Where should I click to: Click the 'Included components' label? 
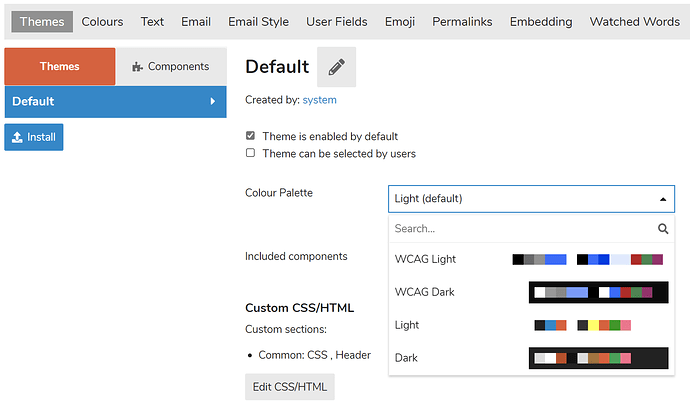296,256
